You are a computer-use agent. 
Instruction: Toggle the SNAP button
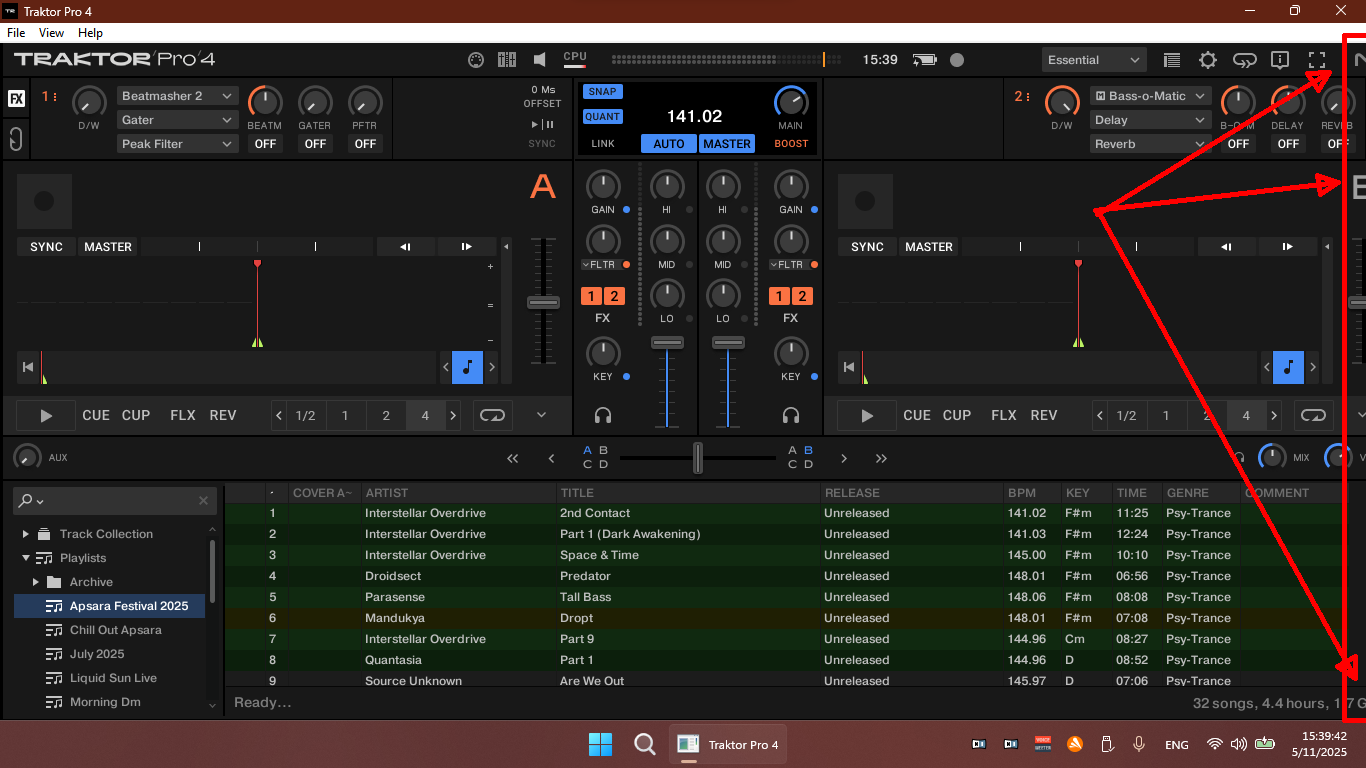click(x=602, y=91)
